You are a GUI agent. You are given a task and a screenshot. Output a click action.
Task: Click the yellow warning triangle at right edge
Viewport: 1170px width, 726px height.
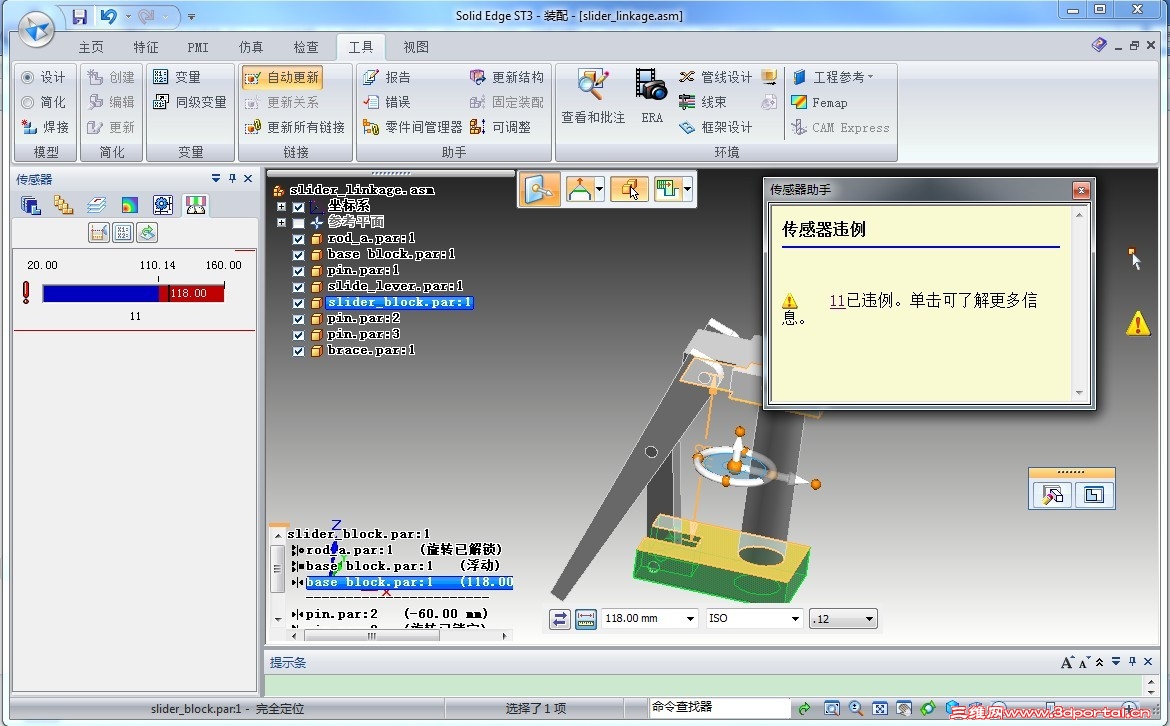(x=1138, y=323)
